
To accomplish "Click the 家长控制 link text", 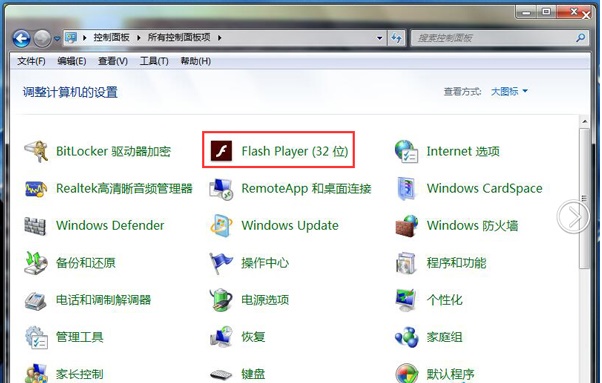I will [x=79, y=374].
